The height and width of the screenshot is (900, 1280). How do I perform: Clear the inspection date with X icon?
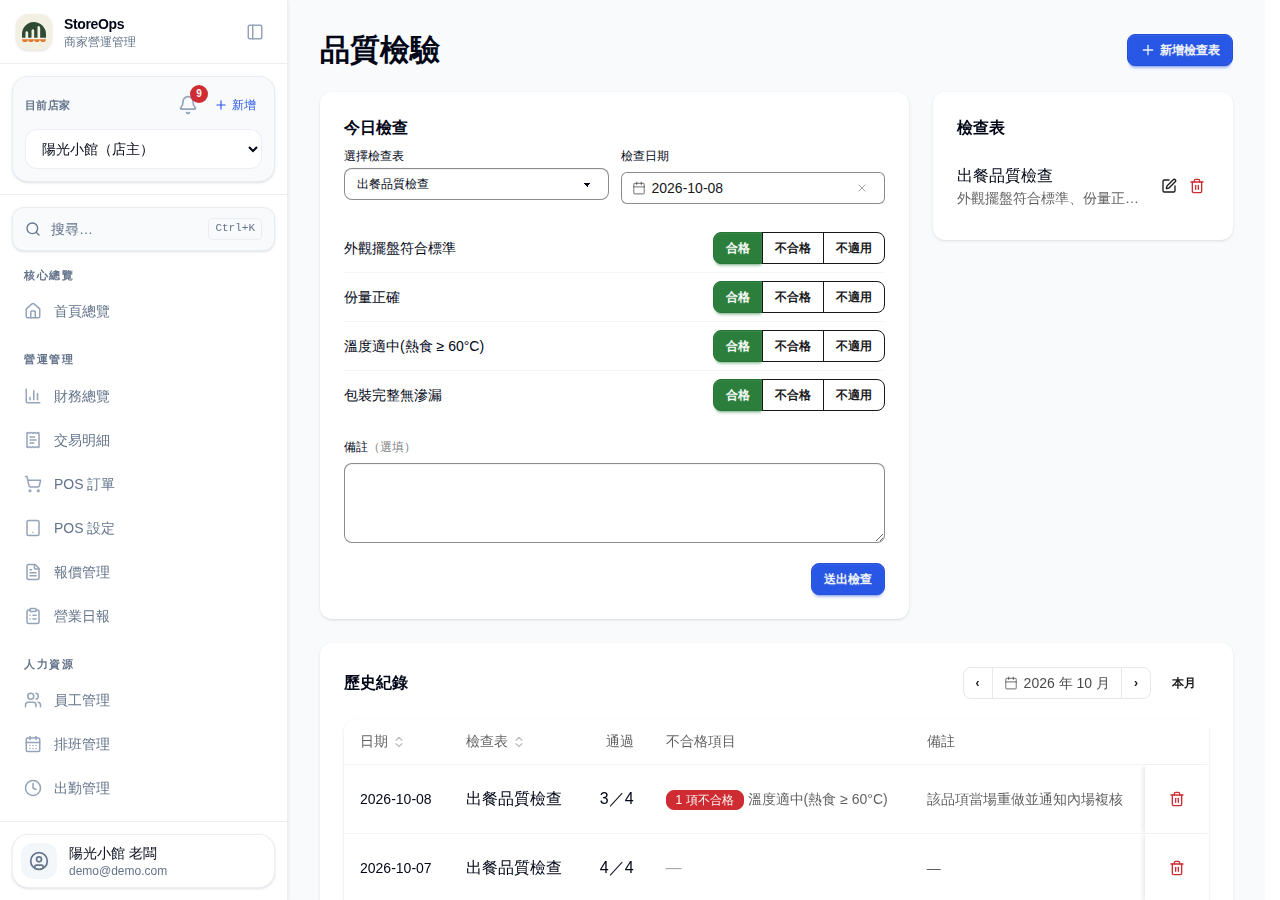tap(862, 188)
